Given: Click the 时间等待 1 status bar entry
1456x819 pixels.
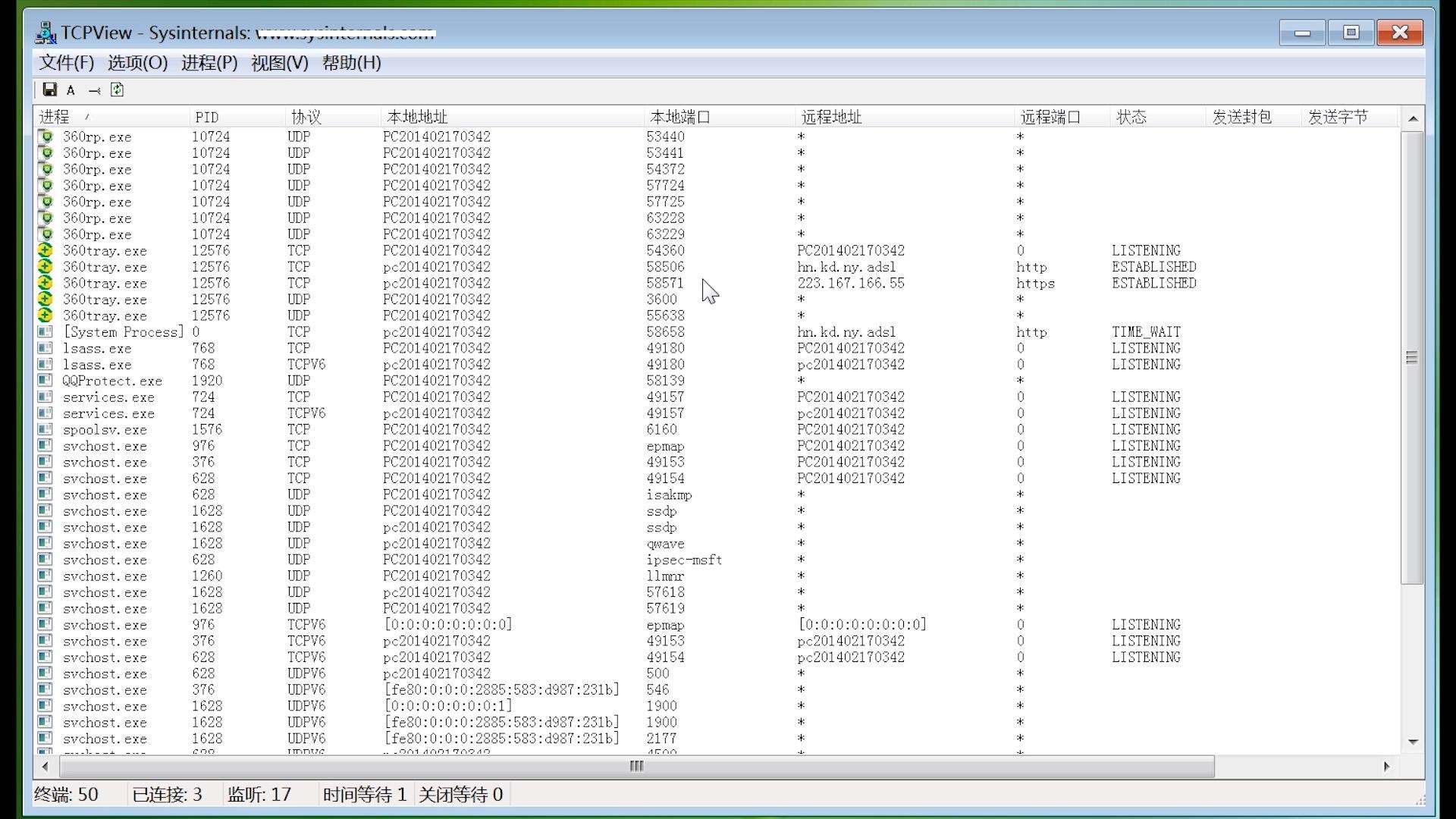Looking at the screenshot, I should pyautogui.click(x=365, y=794).
